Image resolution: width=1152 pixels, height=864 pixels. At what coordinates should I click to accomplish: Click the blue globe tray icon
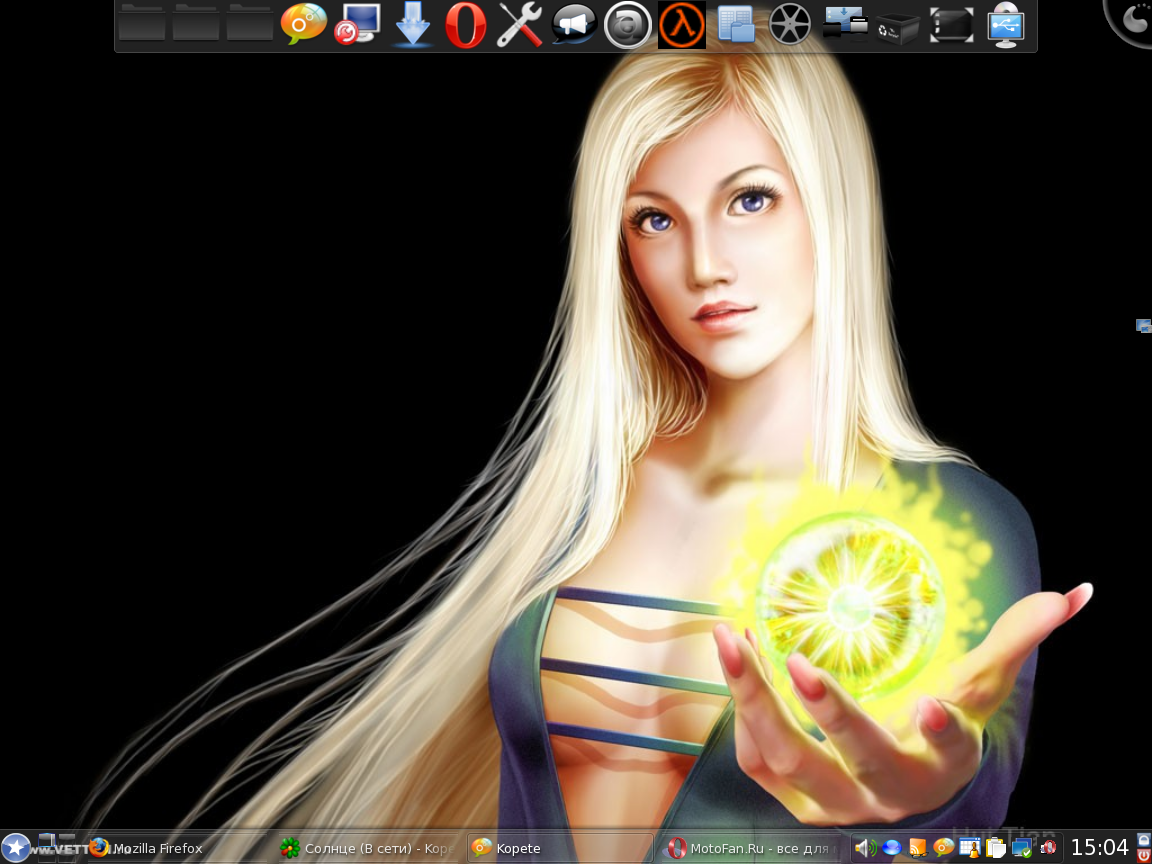tap(892, 849)
